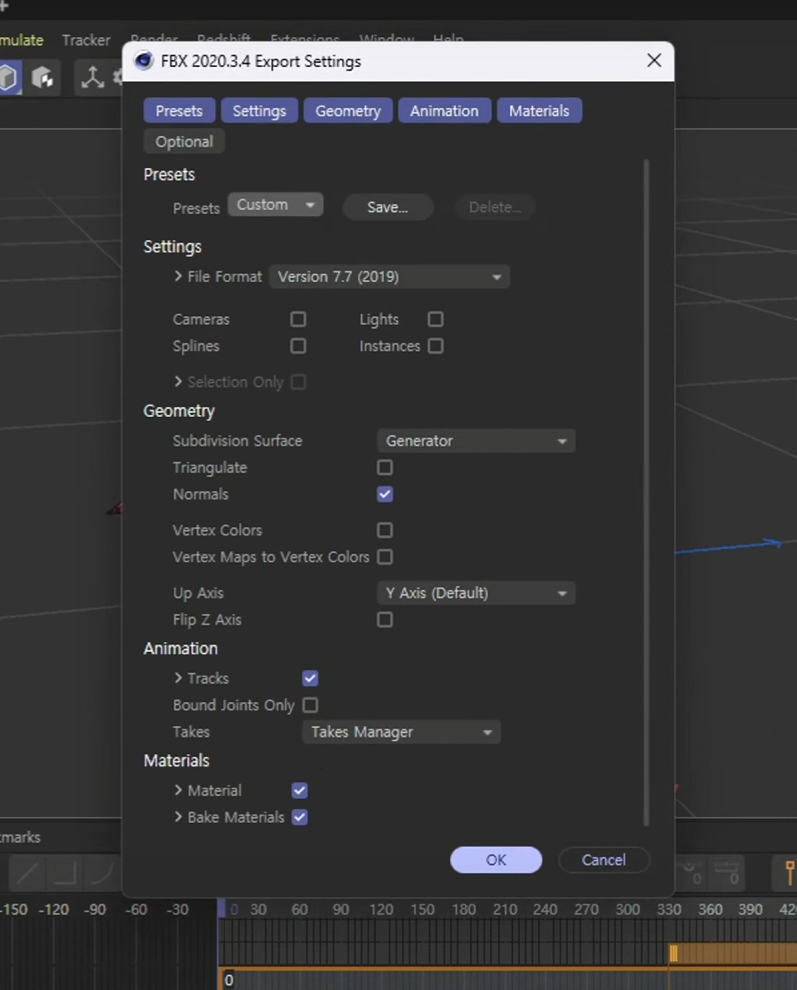Expand the Material chevron

coord(178,790)
